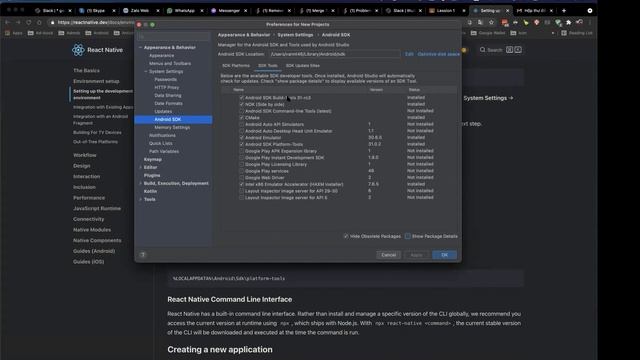The height and width of the screenshot is (360, 640).
Task: Select Memory Settings in settings tree
Action: 172,127
